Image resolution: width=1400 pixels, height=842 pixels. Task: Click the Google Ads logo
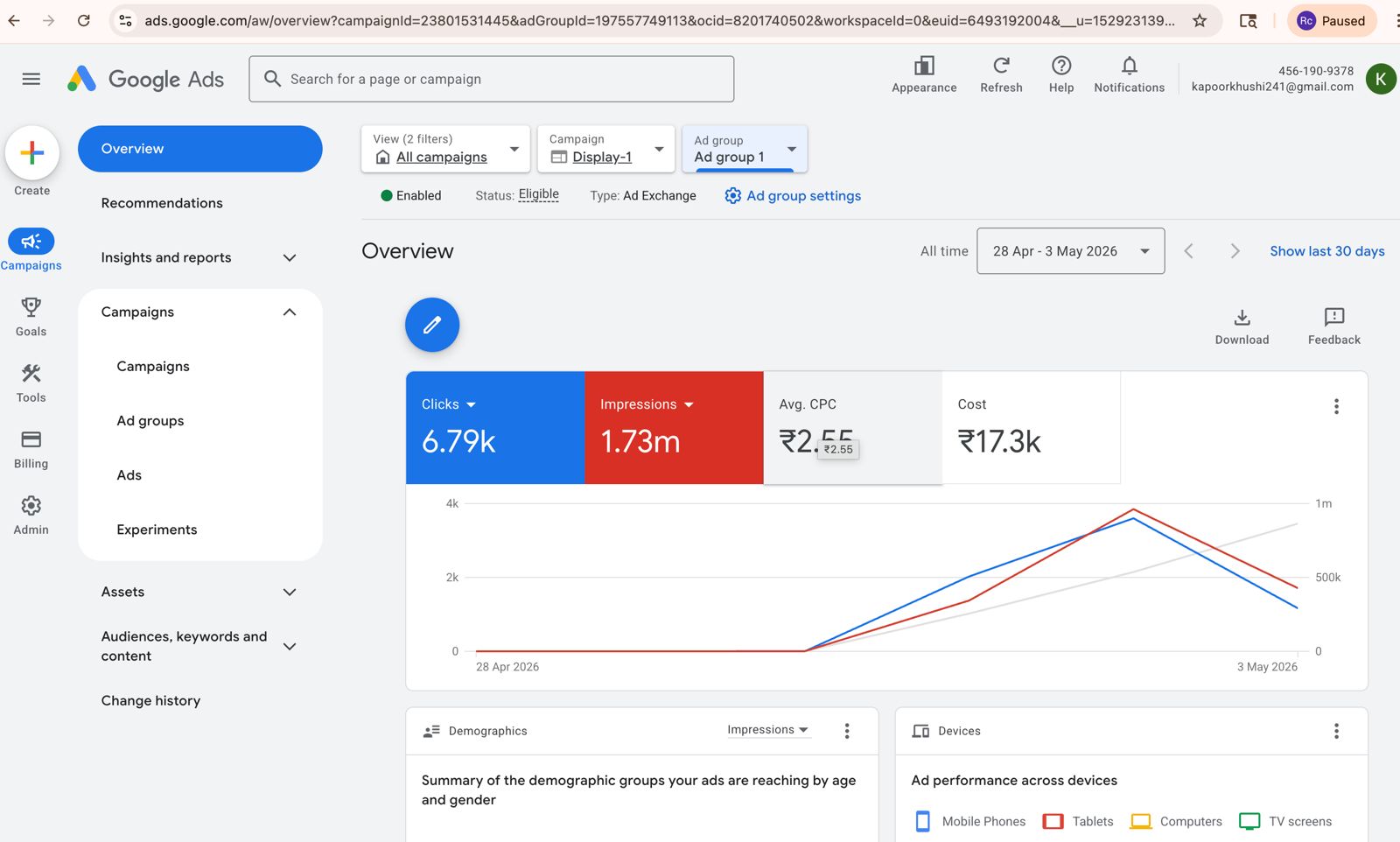(146, 79)
